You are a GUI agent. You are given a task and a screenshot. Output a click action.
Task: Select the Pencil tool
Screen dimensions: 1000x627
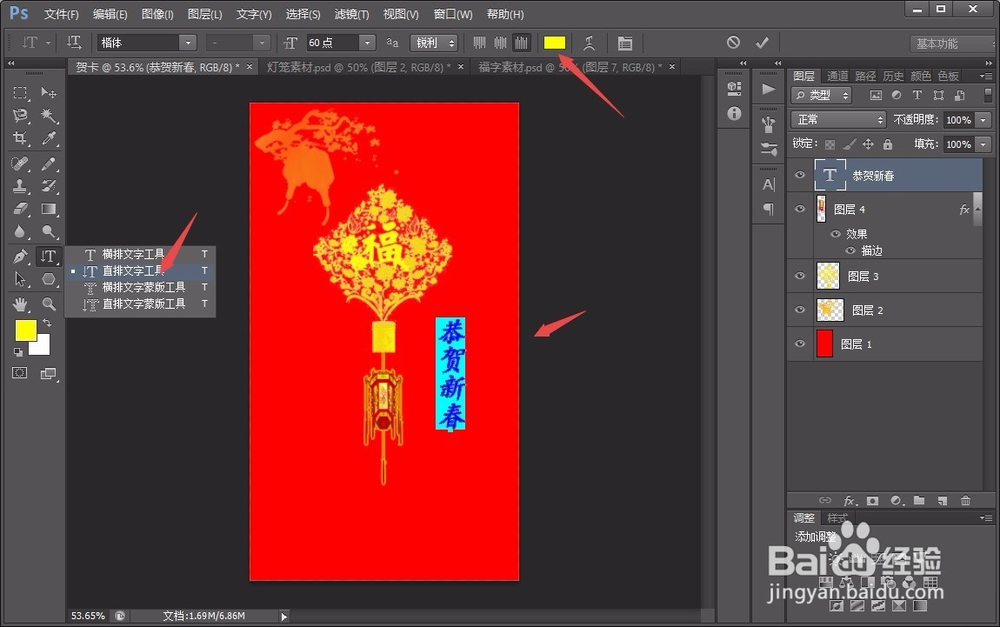pos(48,164)
